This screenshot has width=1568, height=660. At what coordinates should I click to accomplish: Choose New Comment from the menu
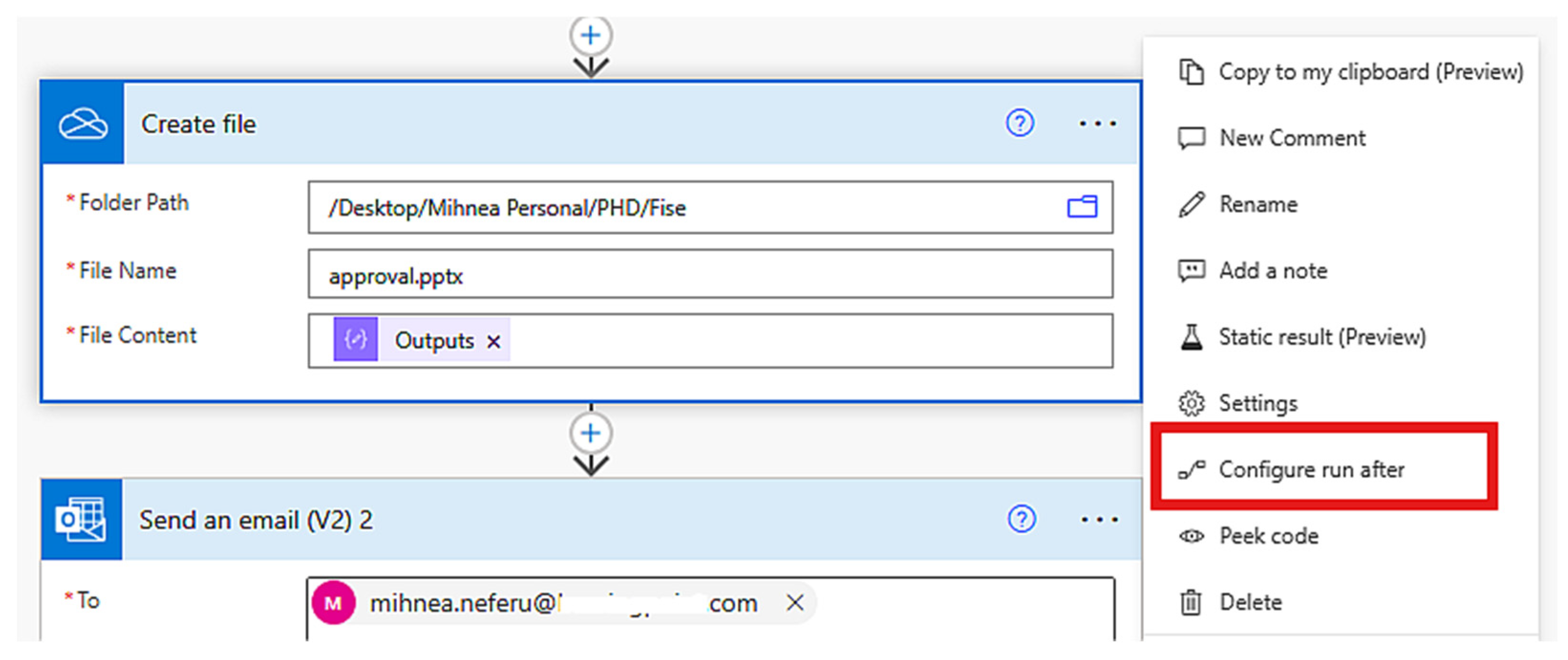1292,138
